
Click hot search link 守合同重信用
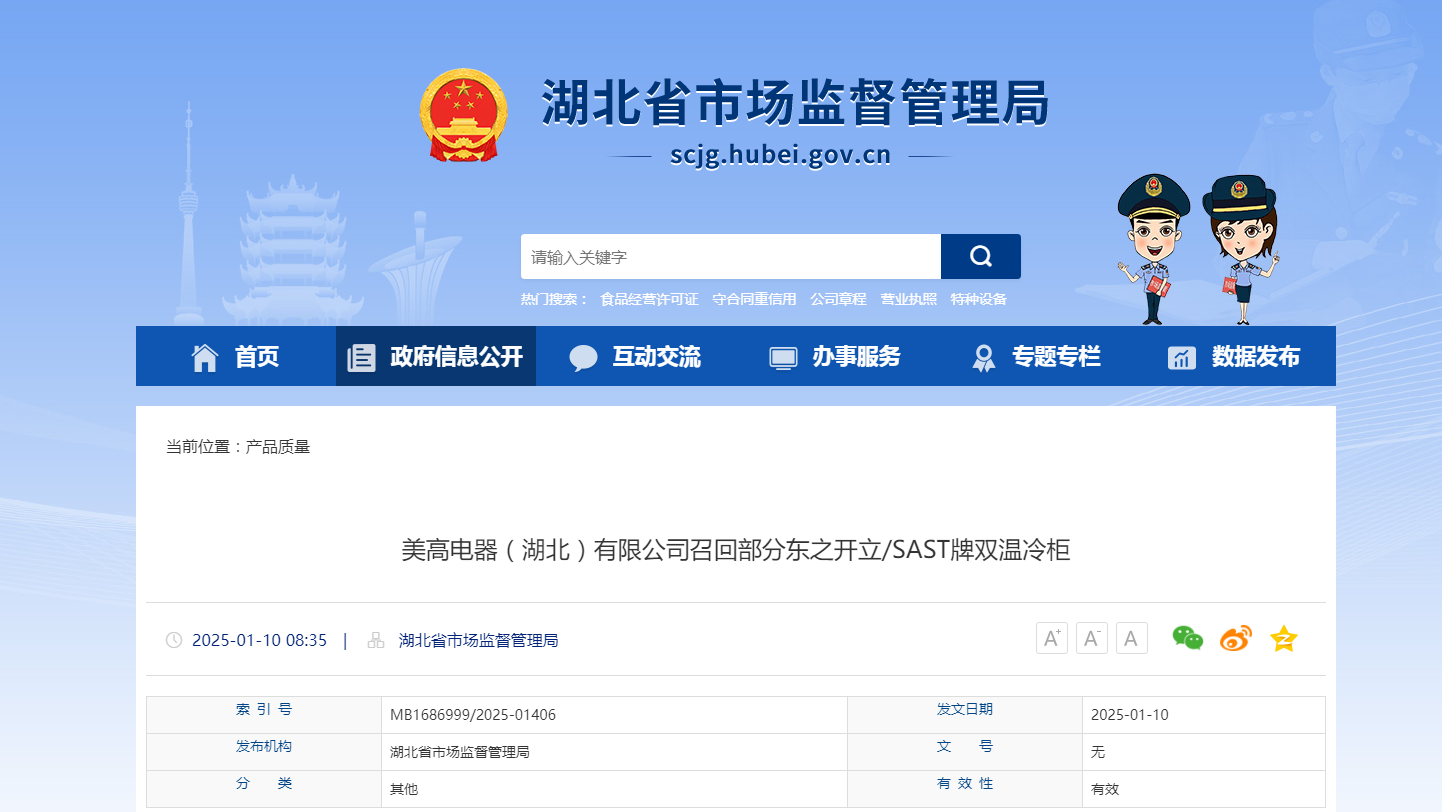point(754,299)
